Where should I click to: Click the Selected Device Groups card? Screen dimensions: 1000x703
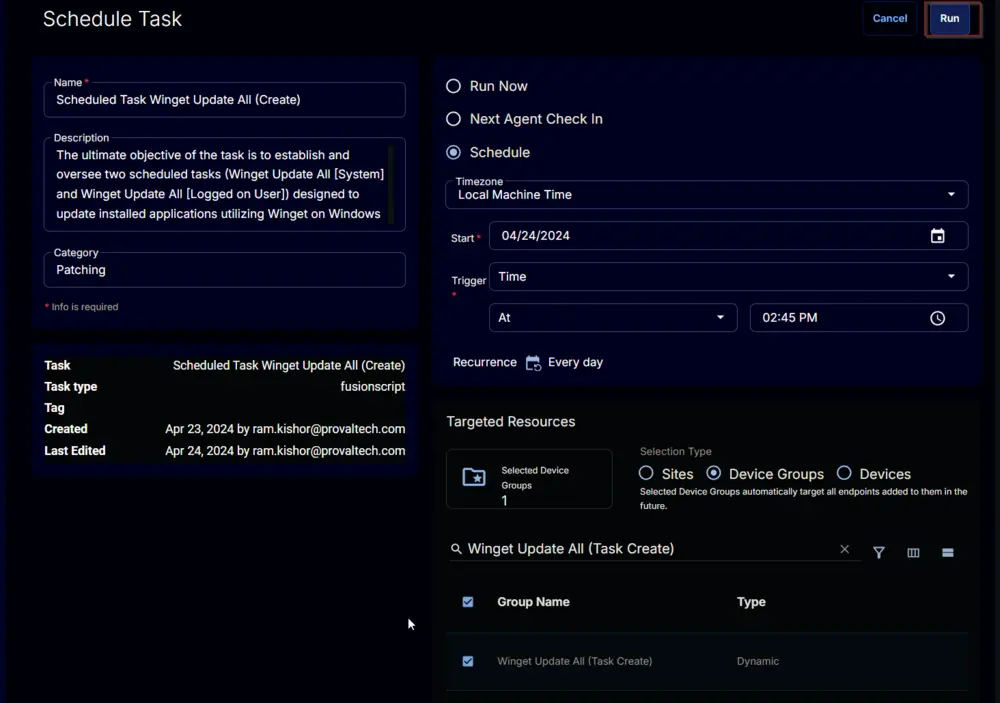coord(529,479)
